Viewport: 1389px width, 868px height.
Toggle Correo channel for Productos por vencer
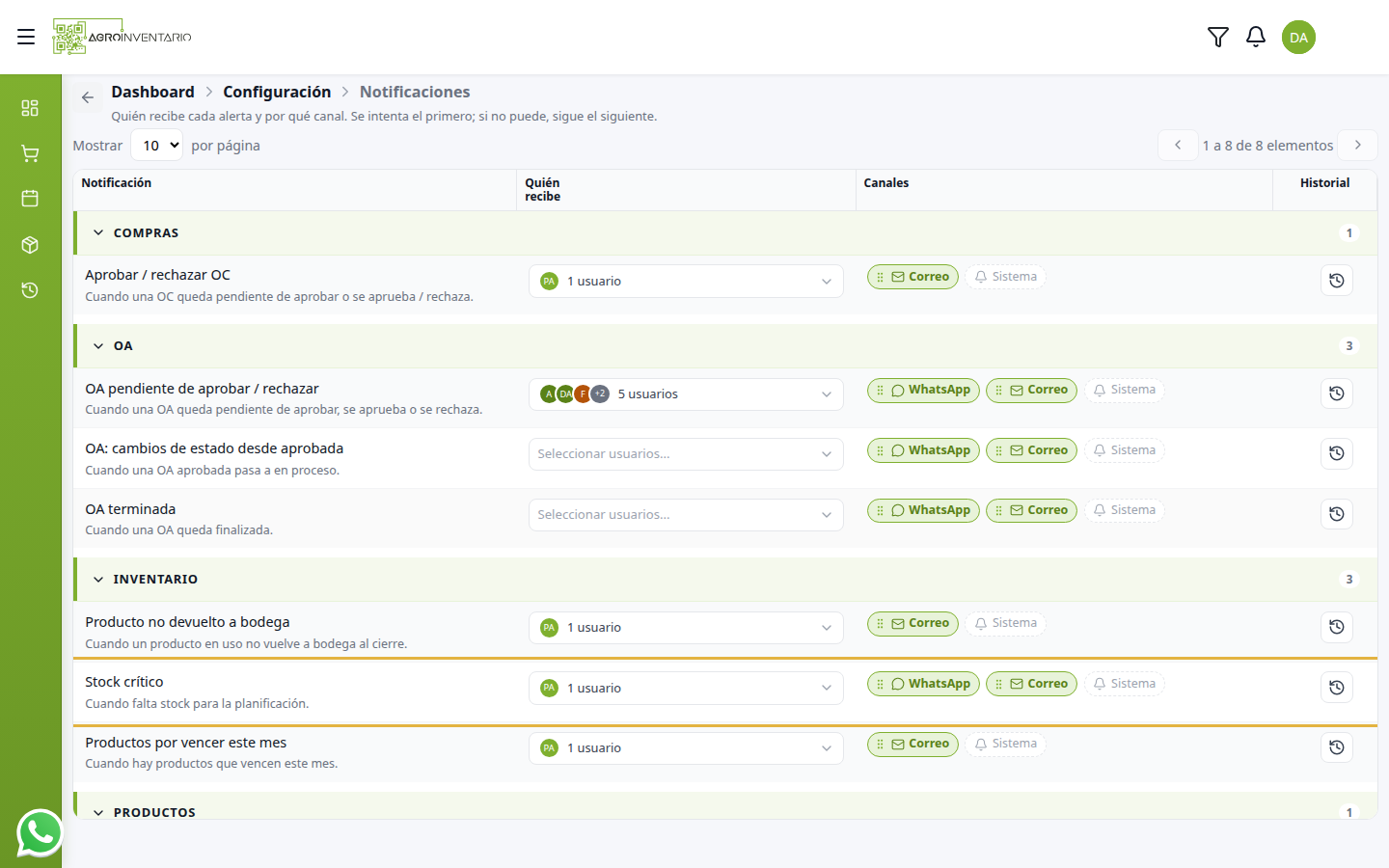912,744
